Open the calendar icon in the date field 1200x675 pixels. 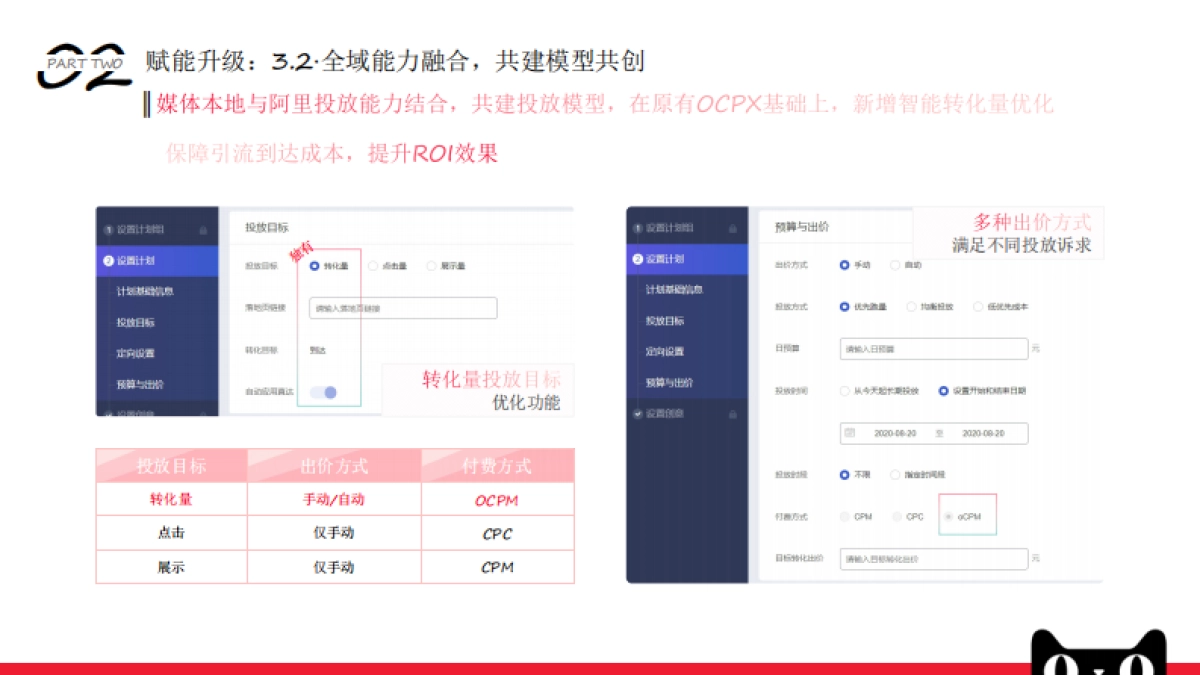849,431
